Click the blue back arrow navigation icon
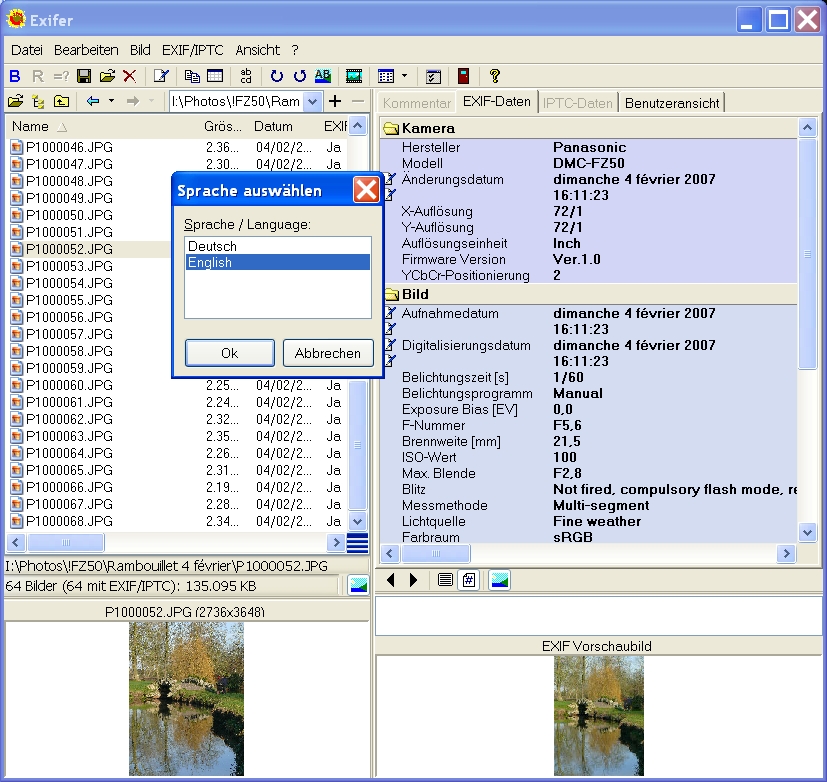Viewport: 827px width, 782px height. [x=93, y=101]
